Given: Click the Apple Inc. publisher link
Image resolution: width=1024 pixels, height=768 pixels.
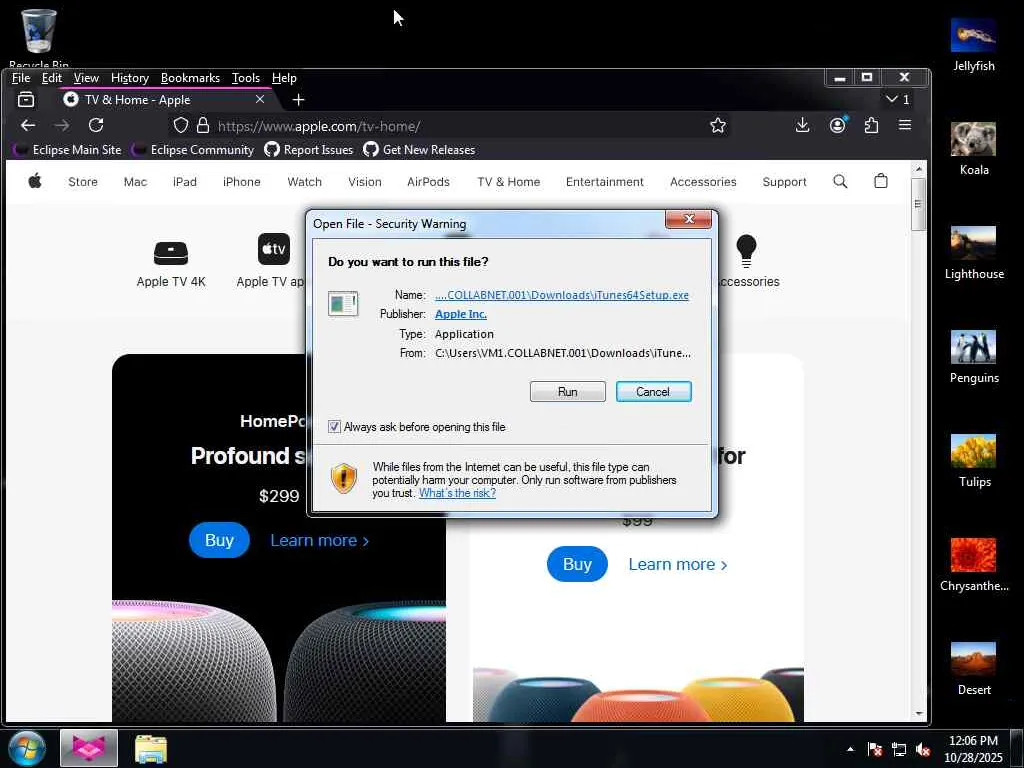Looking at the screenshot, I should (460, 314).
